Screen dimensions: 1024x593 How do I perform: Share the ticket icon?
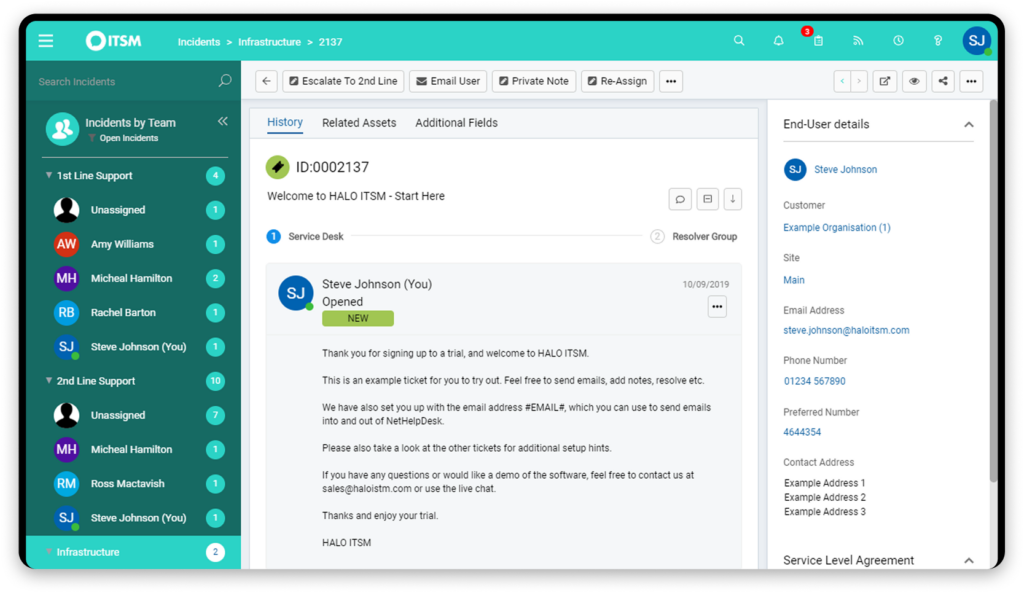coord(943,81)
